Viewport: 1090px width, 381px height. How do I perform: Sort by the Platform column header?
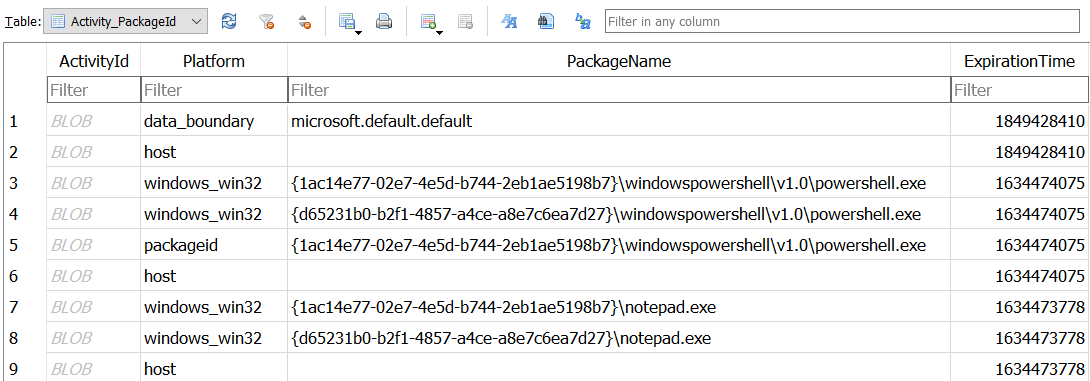point(214,61)
